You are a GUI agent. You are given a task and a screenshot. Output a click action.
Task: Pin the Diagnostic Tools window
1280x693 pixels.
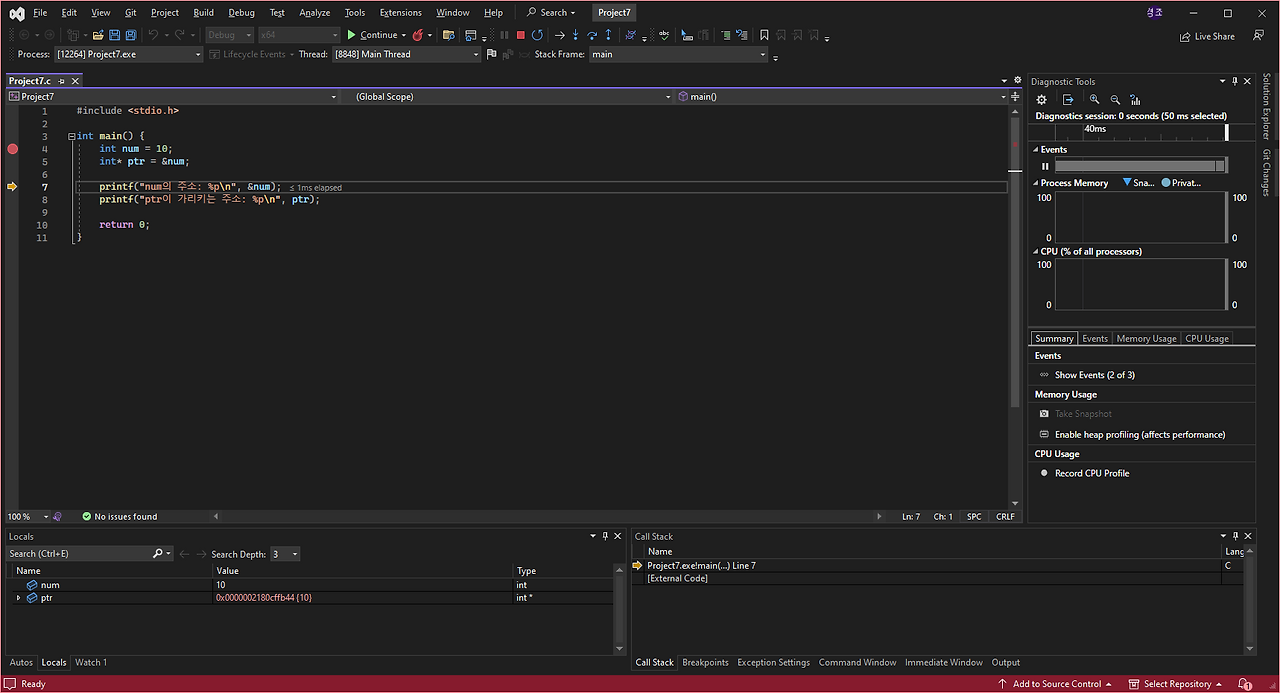pos(1235,81)
